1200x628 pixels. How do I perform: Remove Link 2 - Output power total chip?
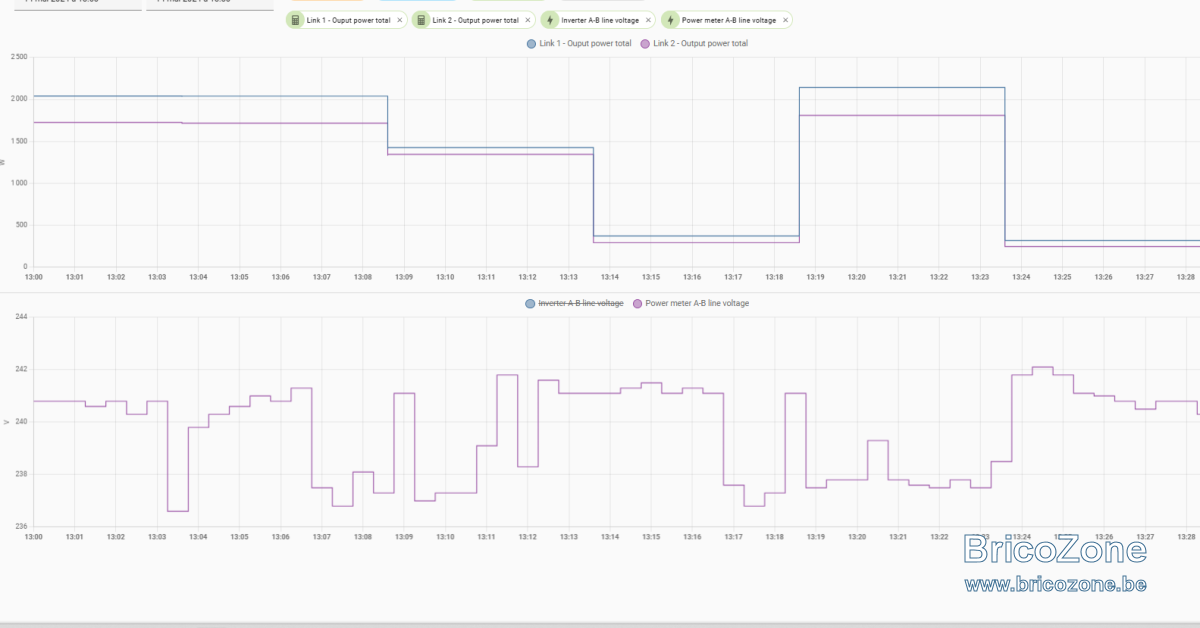[528, 20]
